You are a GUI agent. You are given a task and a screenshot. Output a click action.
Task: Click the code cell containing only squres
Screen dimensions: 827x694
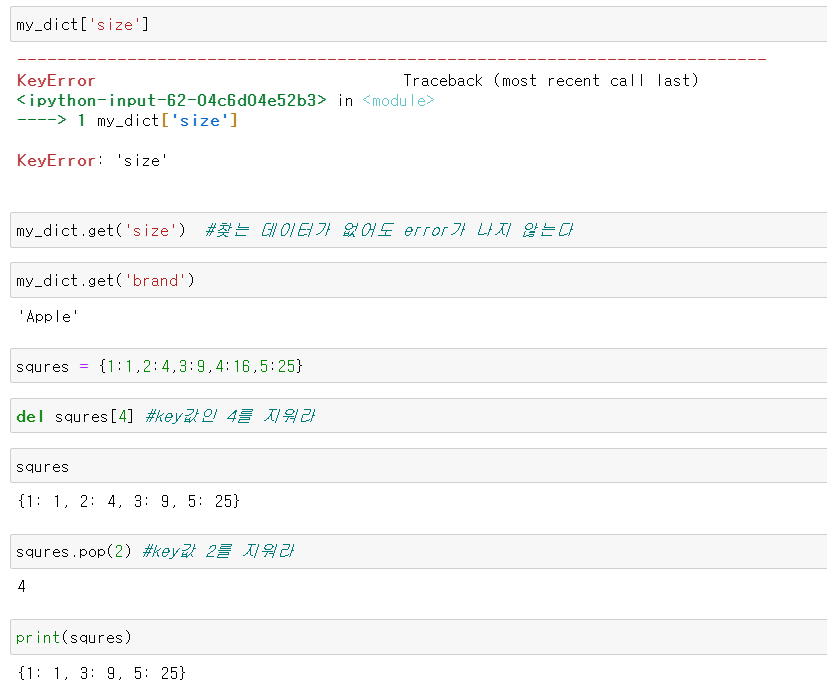[419, 466]
